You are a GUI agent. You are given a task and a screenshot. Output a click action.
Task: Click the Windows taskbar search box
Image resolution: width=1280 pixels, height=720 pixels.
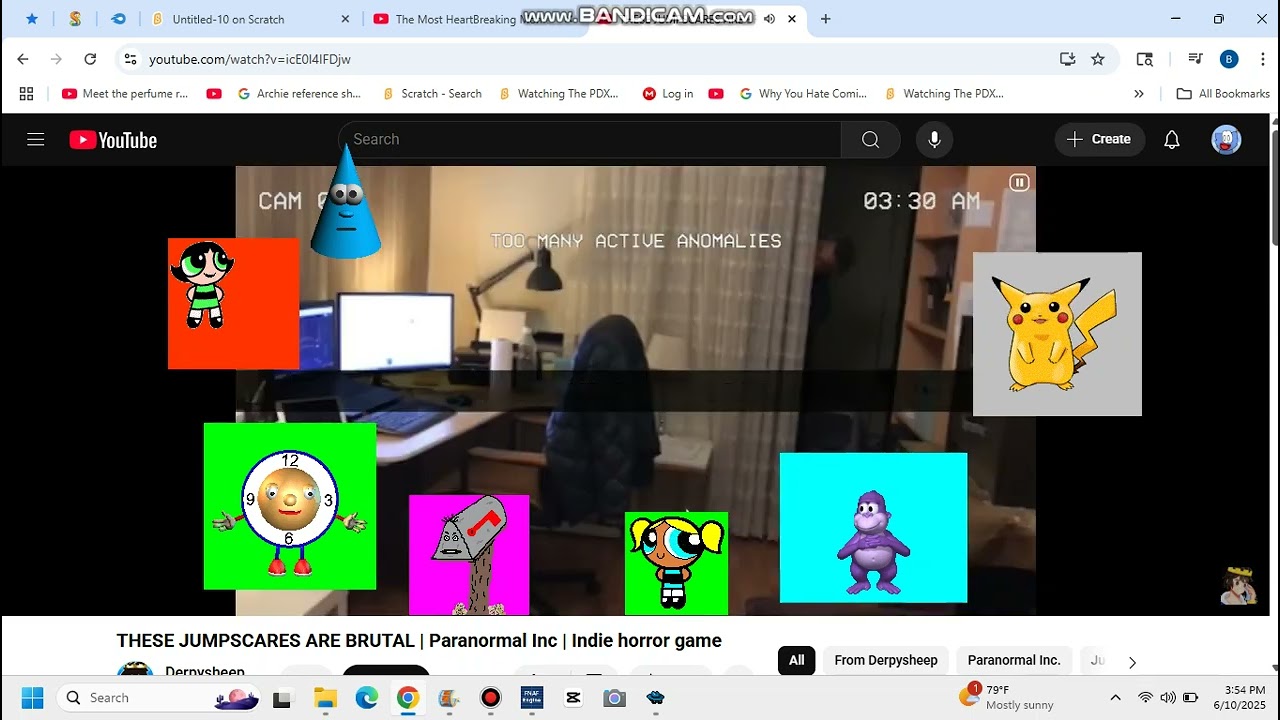coord(160,698)
